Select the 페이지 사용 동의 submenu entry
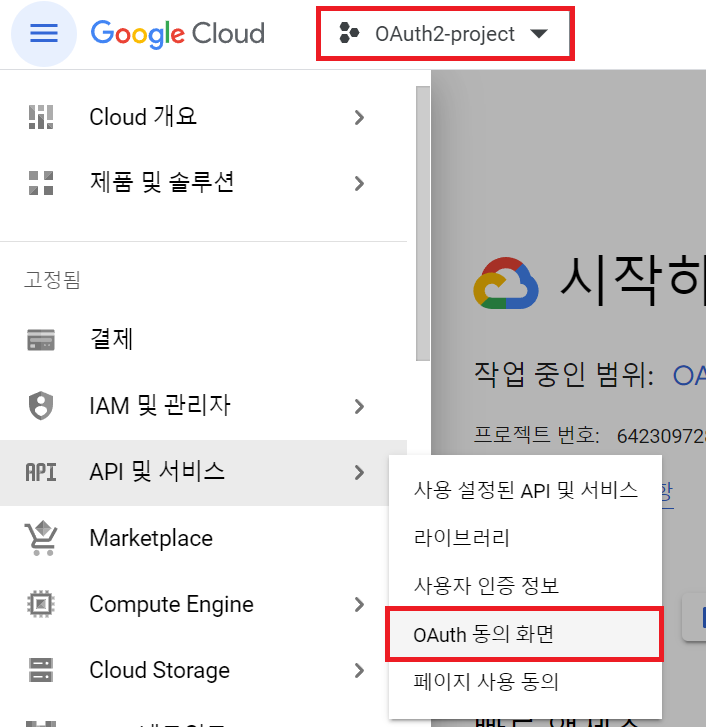Screen dimensions: 706x727 pyautogui.click(x=525, y=682)
